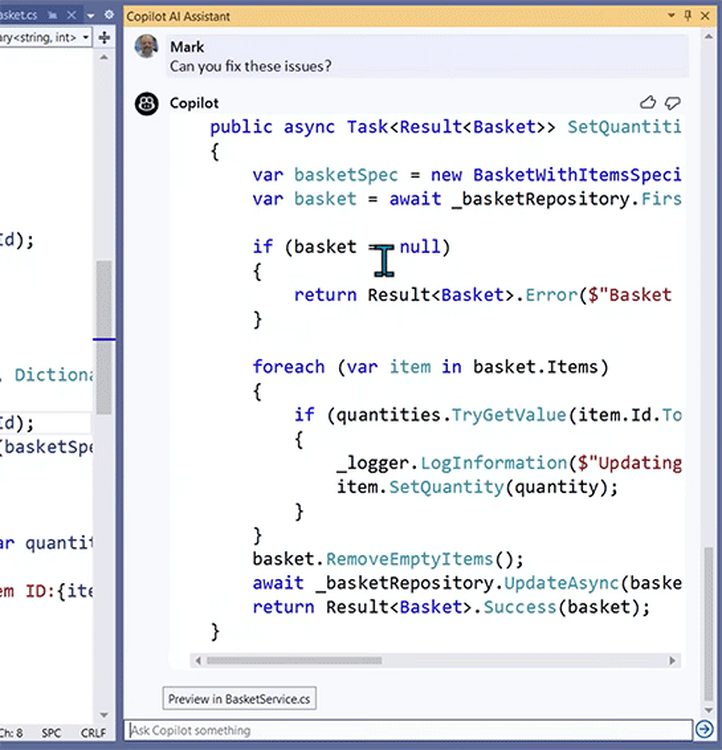Click the editor vertical scrollbar thumb
The width and height of the screenshot is (722, 750).
click(104, 337)
